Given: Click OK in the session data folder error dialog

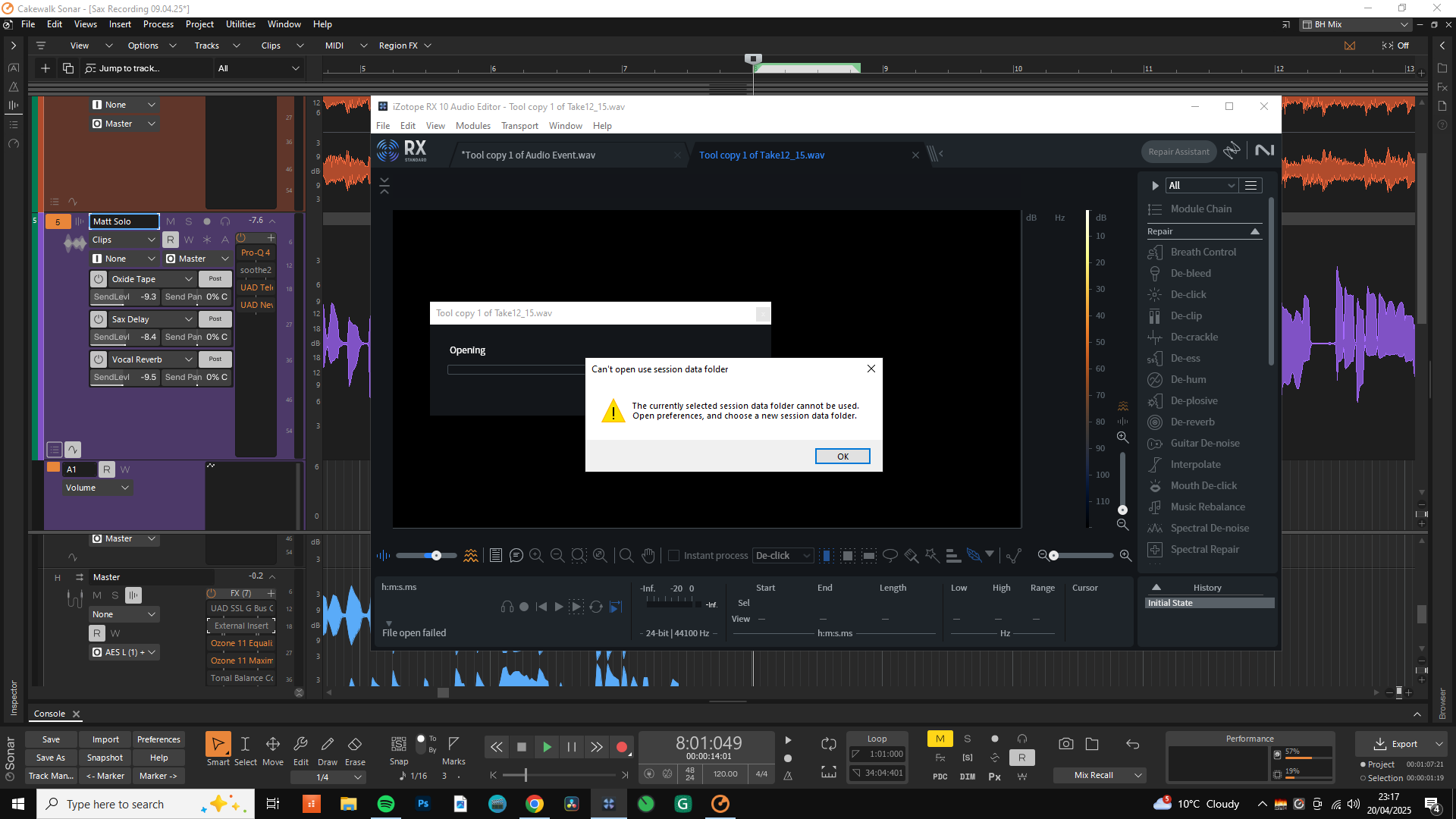Looking at the screenshot, I should tap(843, 456).
